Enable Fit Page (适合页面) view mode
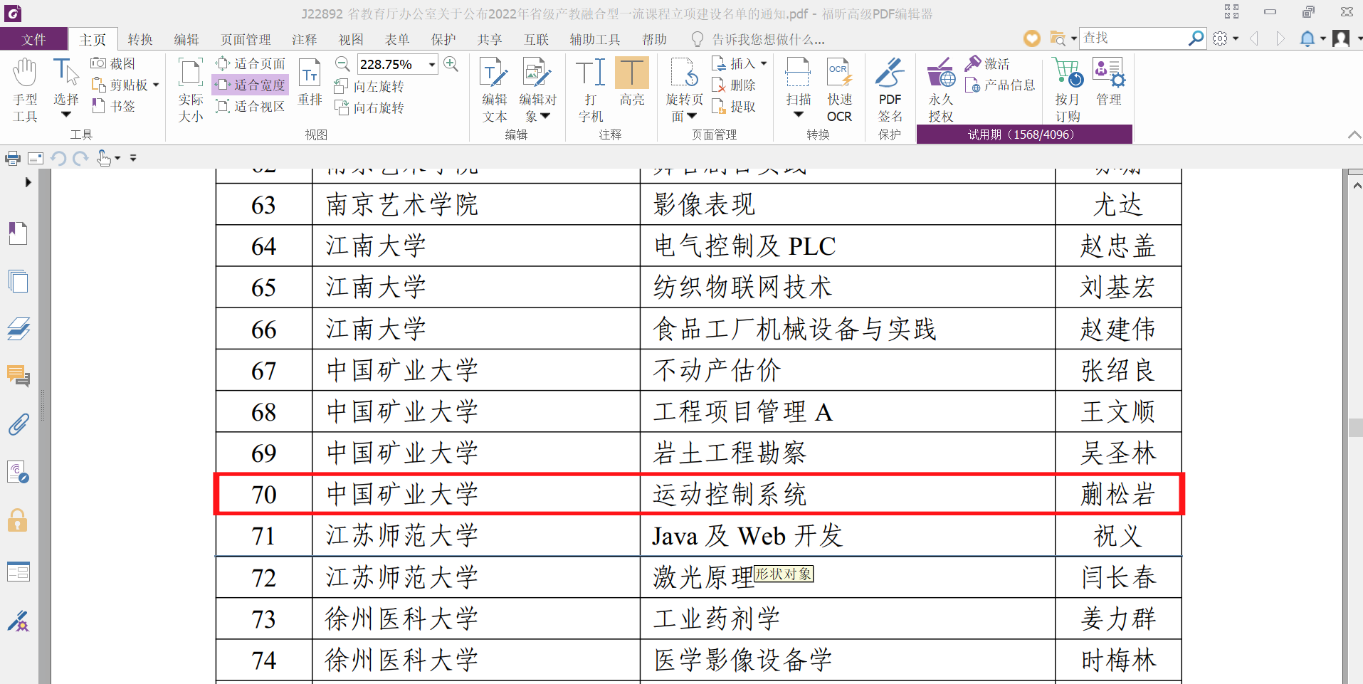Viewport: 1363px width, 684px height. point(250,64)
